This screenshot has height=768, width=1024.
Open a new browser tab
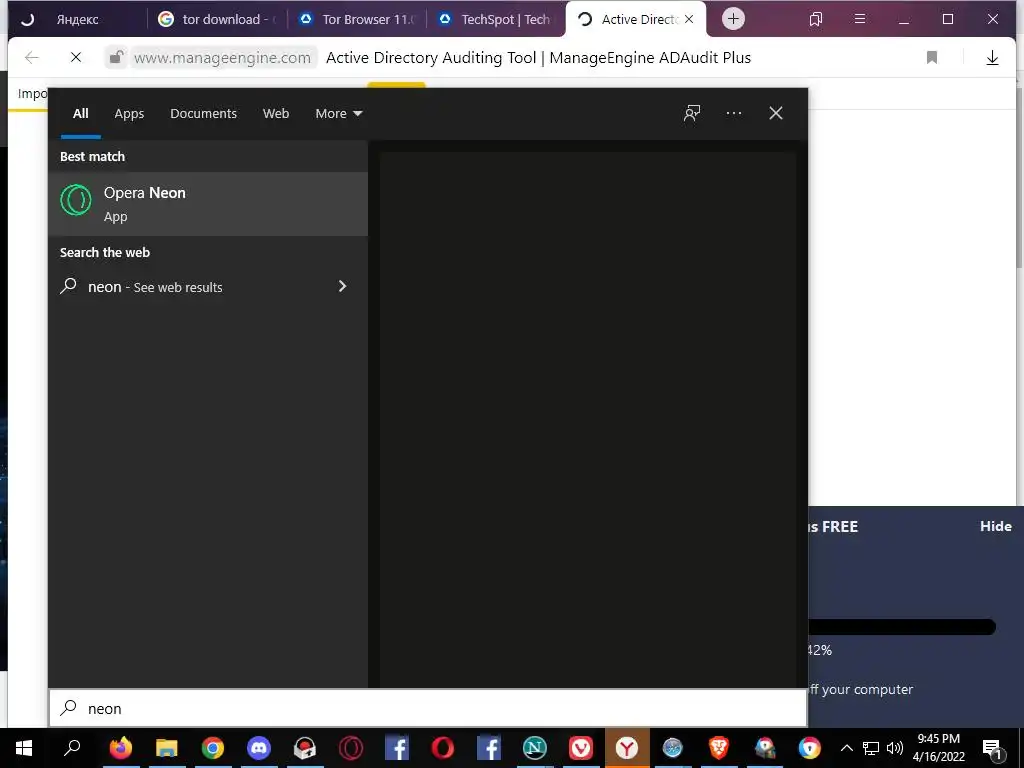pyautogui.click(x=733, y=19)
